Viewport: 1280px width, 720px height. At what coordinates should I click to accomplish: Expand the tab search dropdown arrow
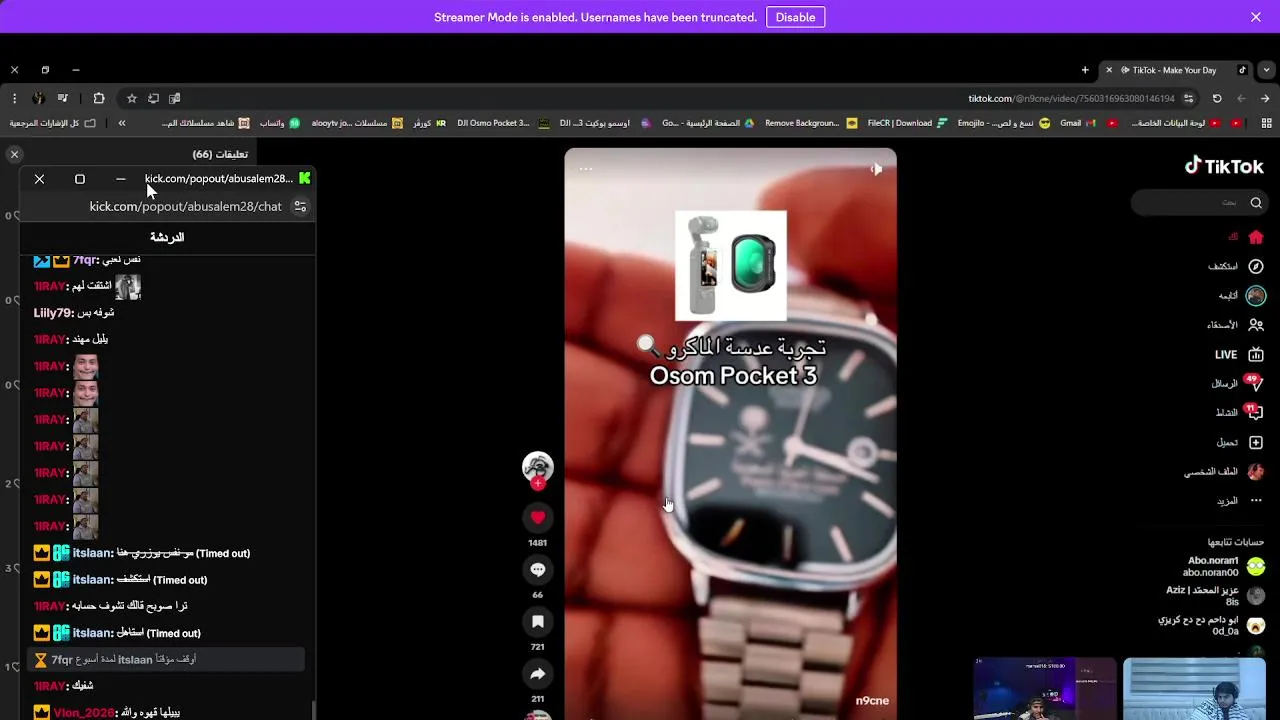1267,70
